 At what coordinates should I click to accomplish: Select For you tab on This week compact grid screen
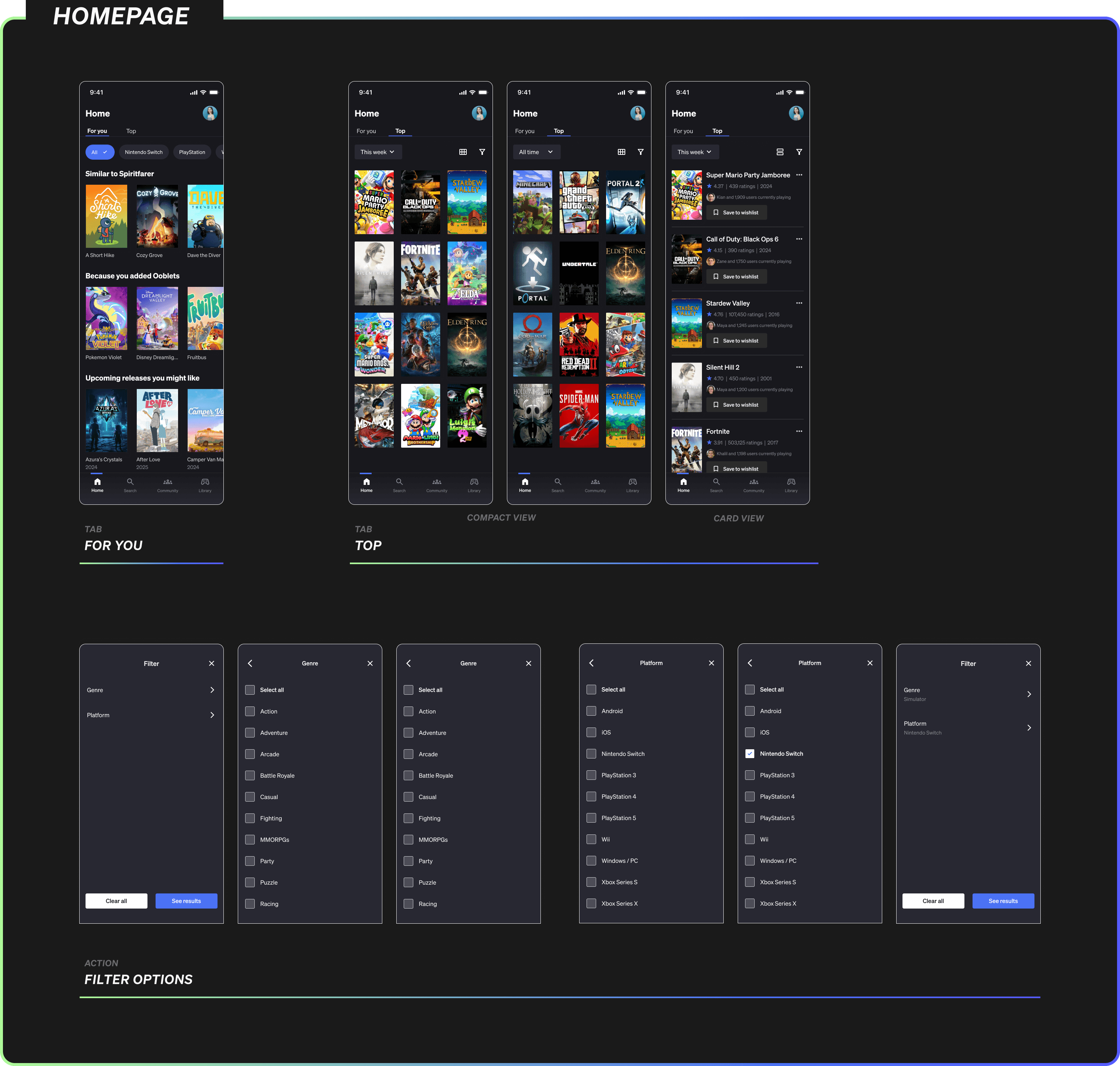pyautogui.click(x=366, y=131)
